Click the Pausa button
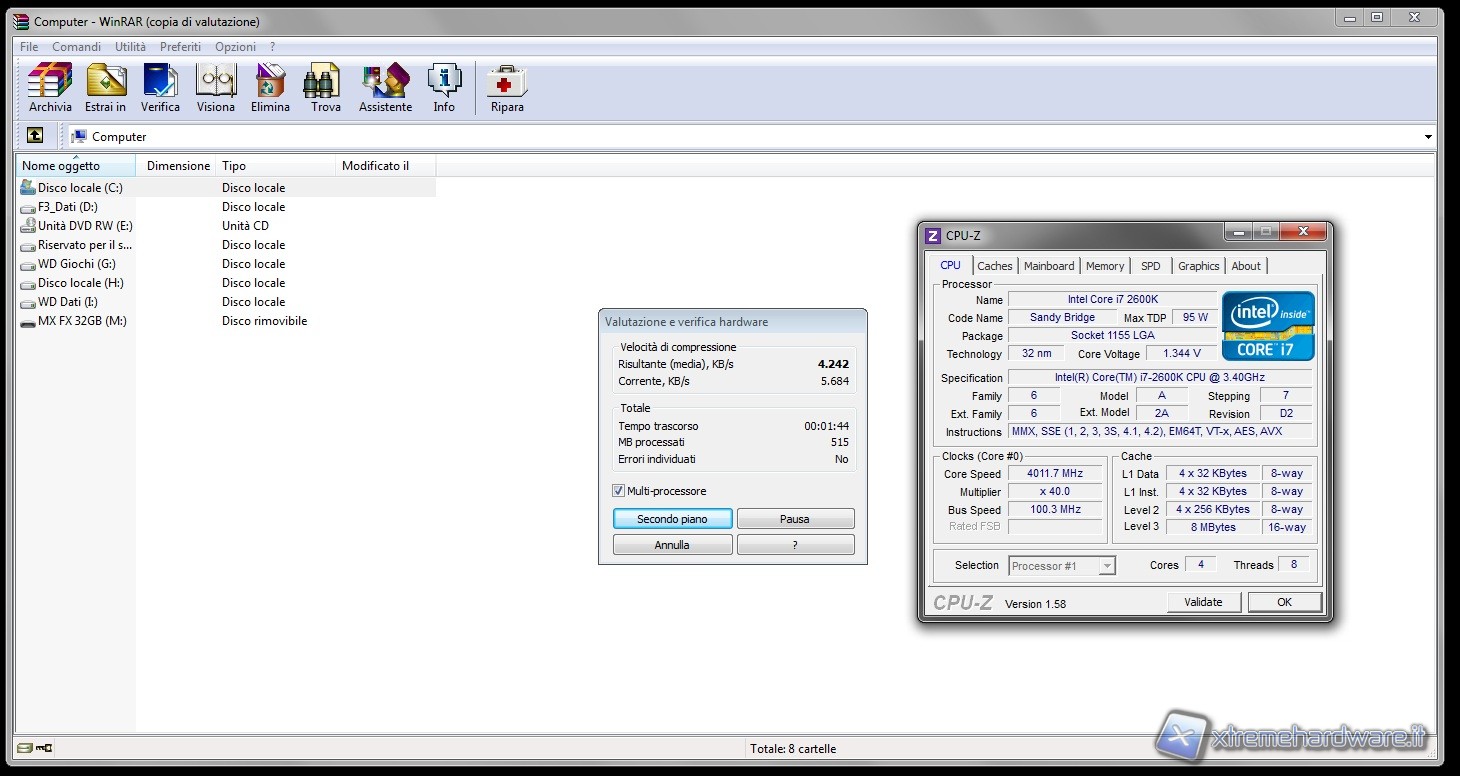 (795, 519)
